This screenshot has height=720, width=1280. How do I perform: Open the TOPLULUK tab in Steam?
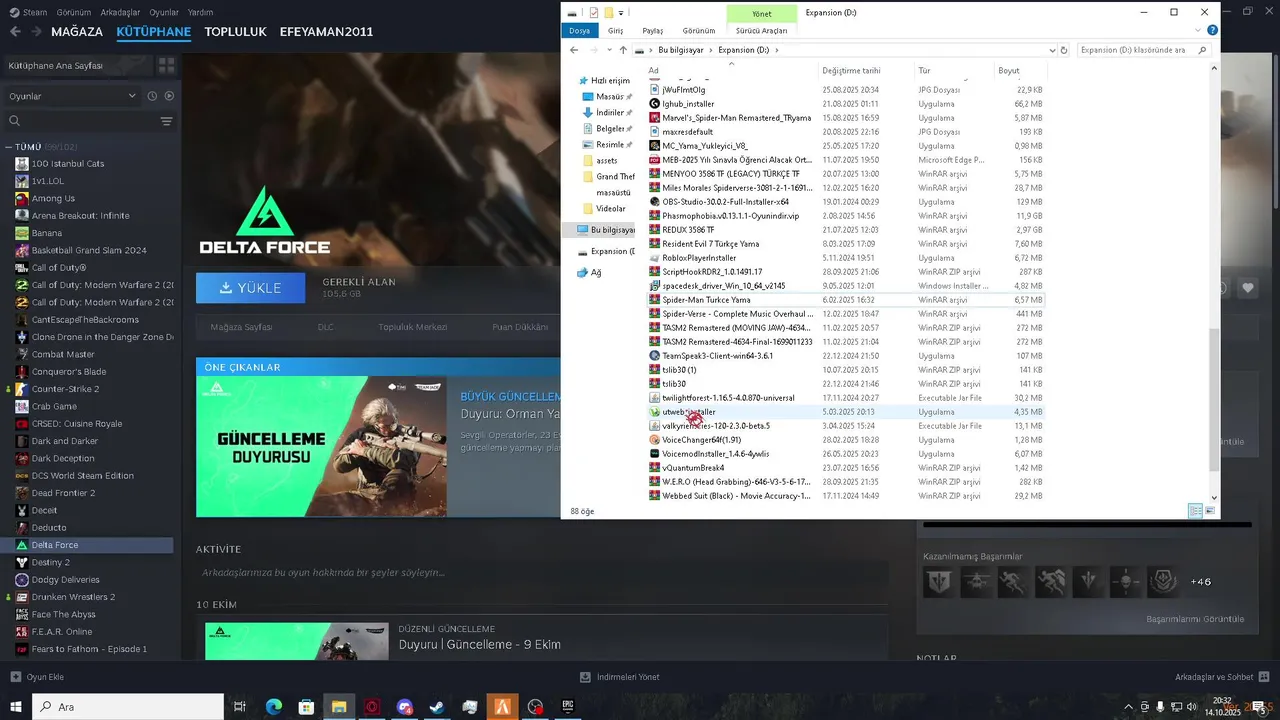click(x=235, y=31)
